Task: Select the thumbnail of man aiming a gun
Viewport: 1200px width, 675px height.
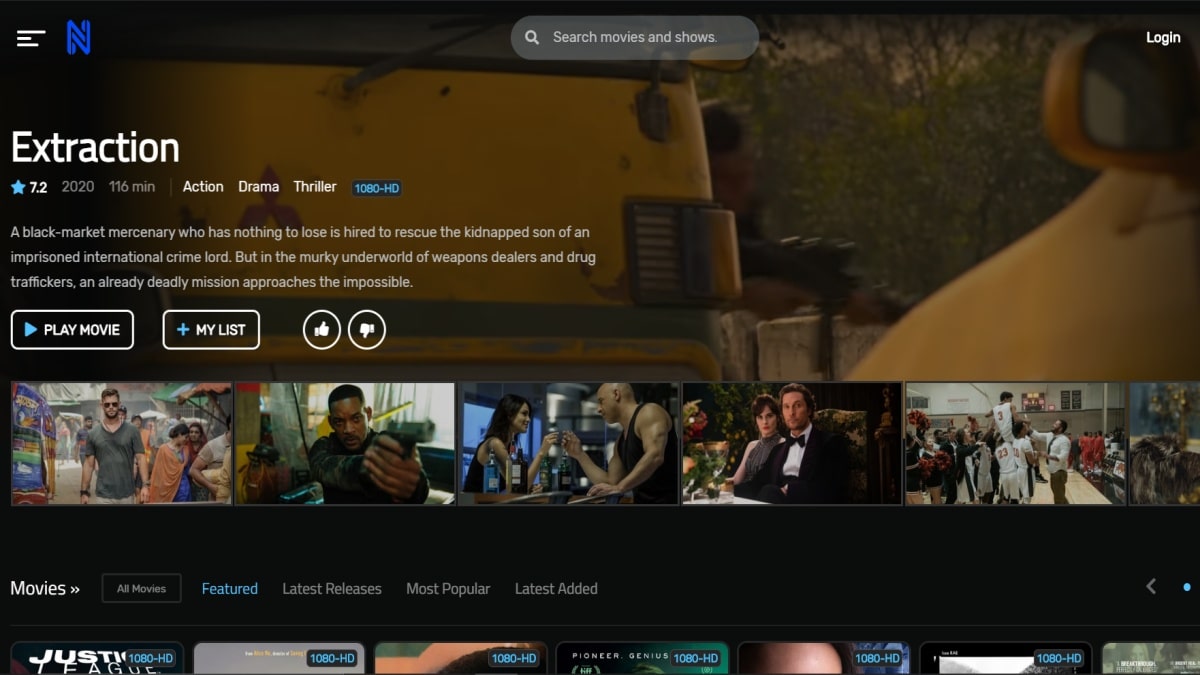Action: coord(345,443)
